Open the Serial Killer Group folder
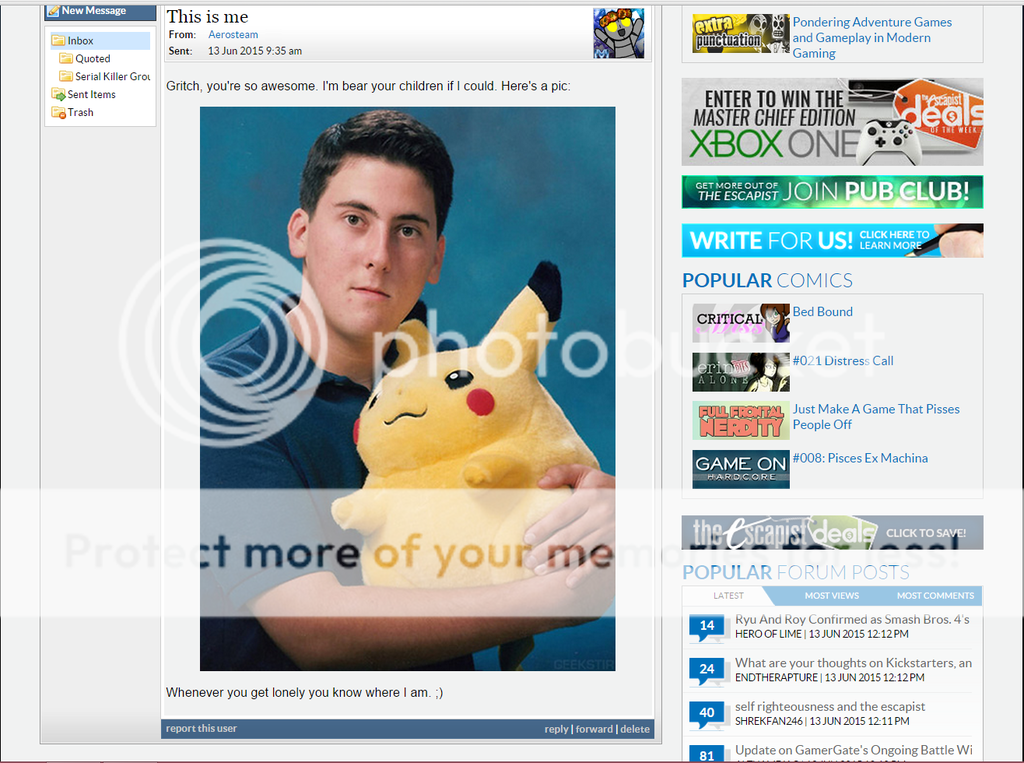The width and height of the screenshot is (1024, 763). tap(112, 76)
